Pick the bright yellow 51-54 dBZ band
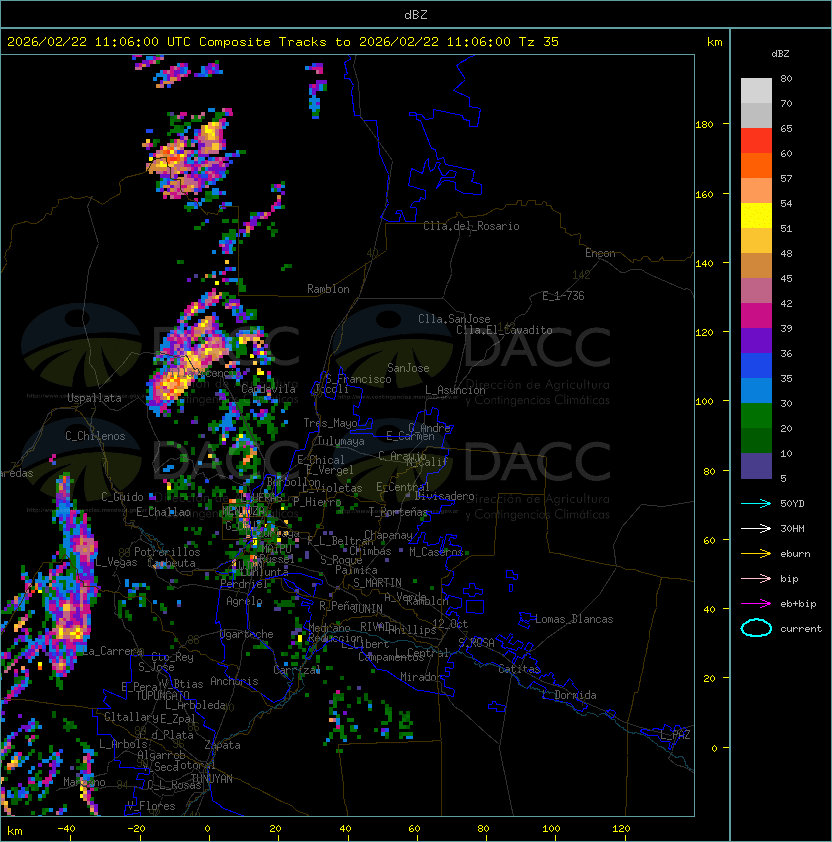832x842 pixels. (756, 216)
